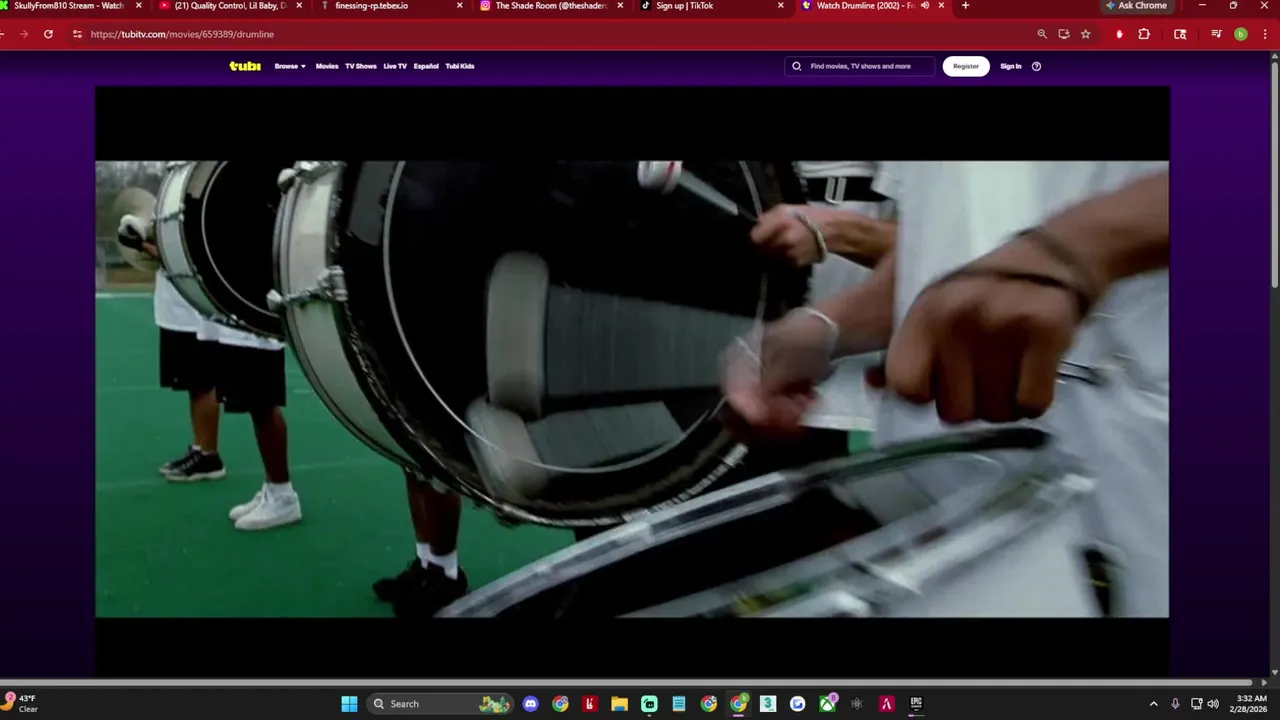Close the Sign up TikTok tab
The width and height of the screenshot is (1280, 720).
coord(781,6)
